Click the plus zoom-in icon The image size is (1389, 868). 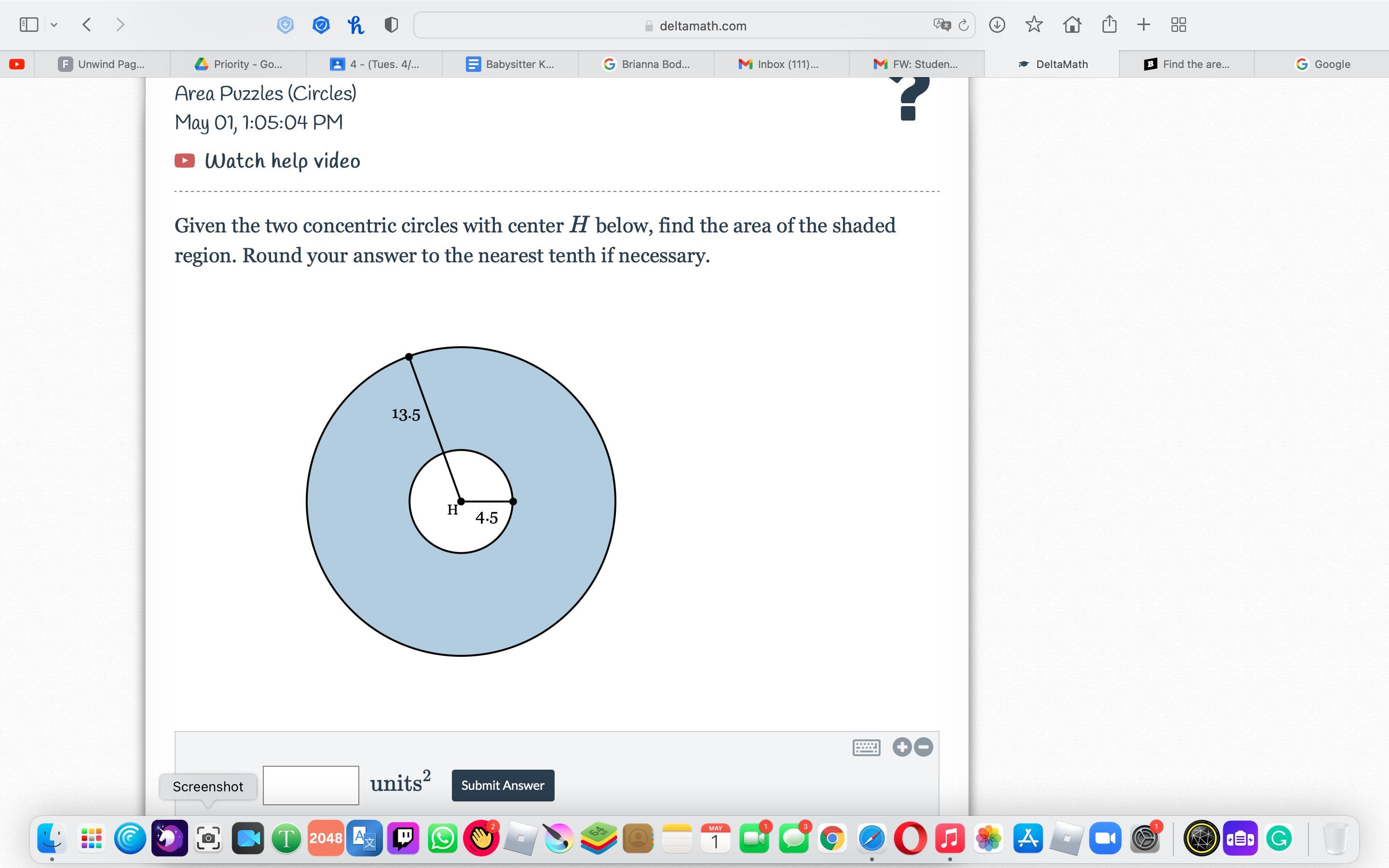902,747
